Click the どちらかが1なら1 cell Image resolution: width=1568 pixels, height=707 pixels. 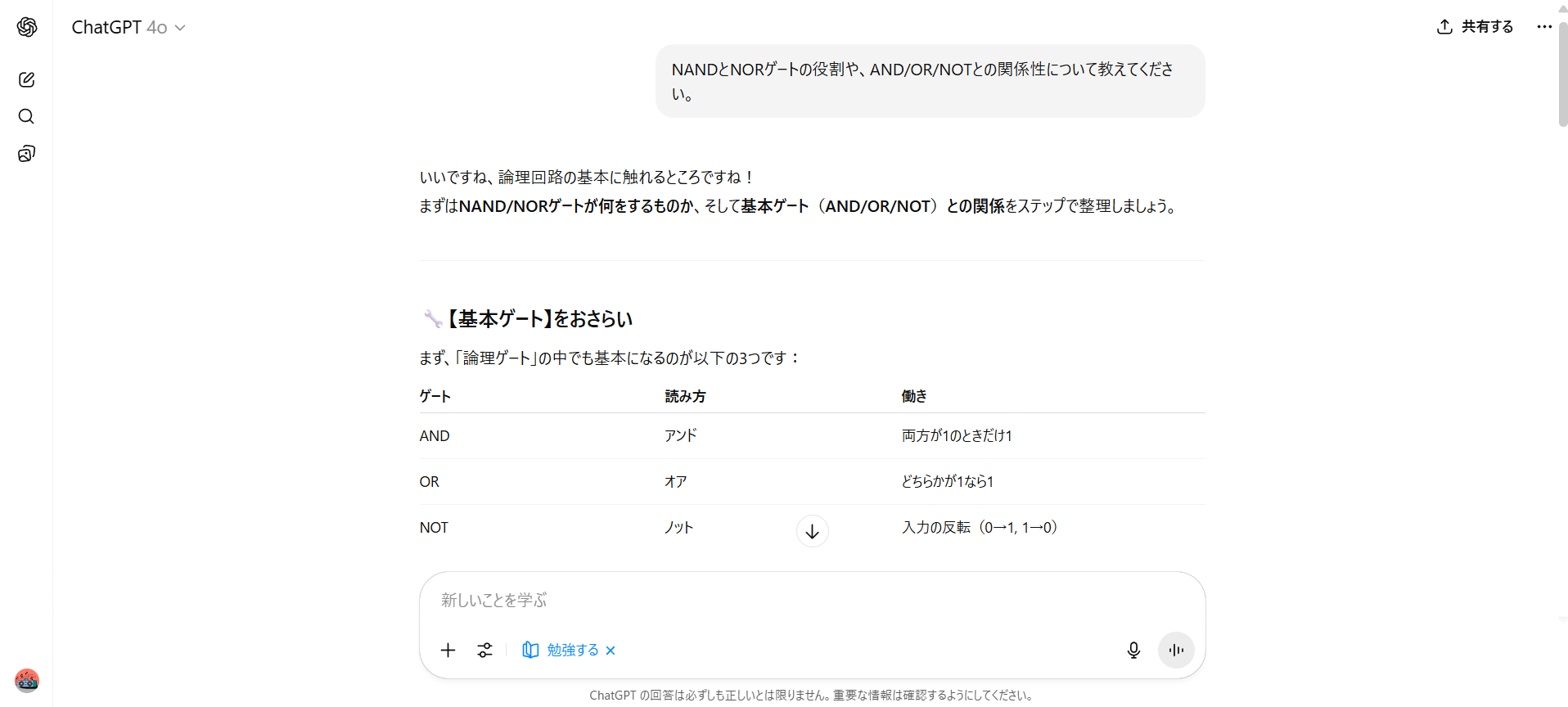948,481
